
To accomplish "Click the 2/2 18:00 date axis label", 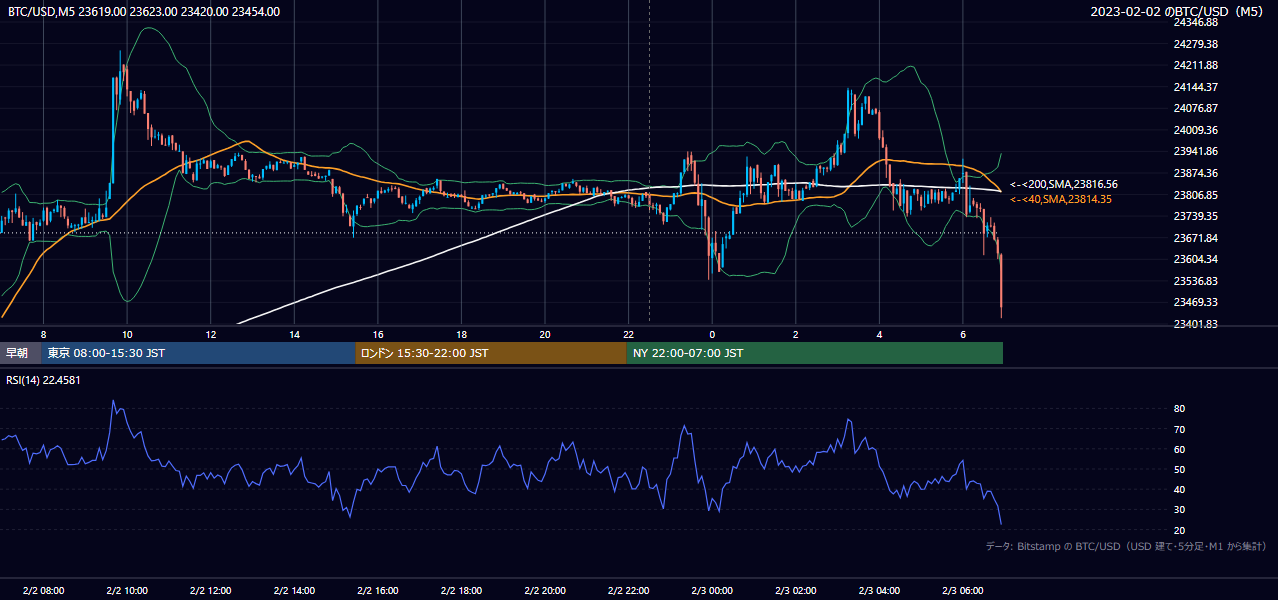I will (461, 591).
